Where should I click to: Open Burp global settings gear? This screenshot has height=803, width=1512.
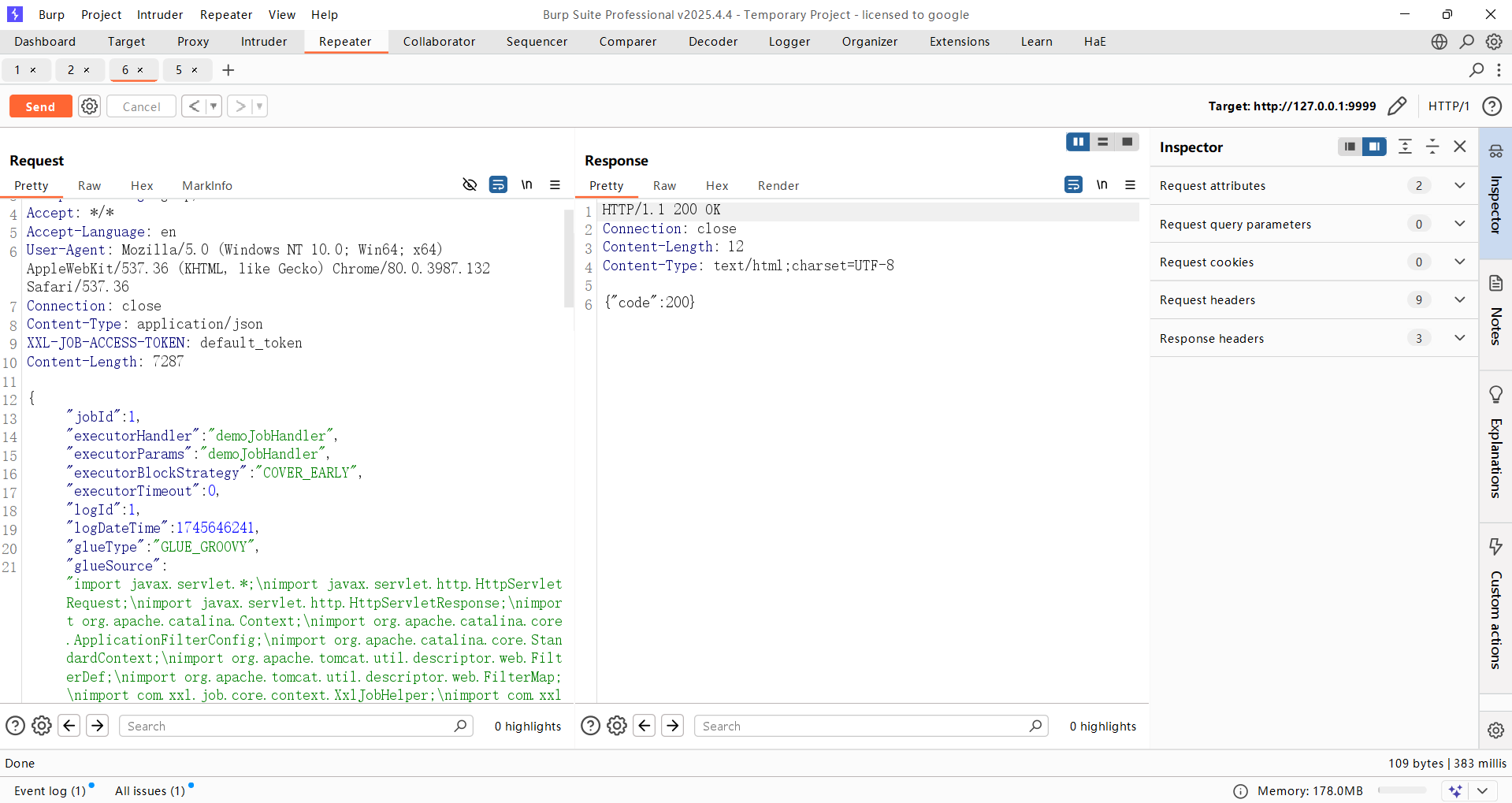[x=1494, y=42]
